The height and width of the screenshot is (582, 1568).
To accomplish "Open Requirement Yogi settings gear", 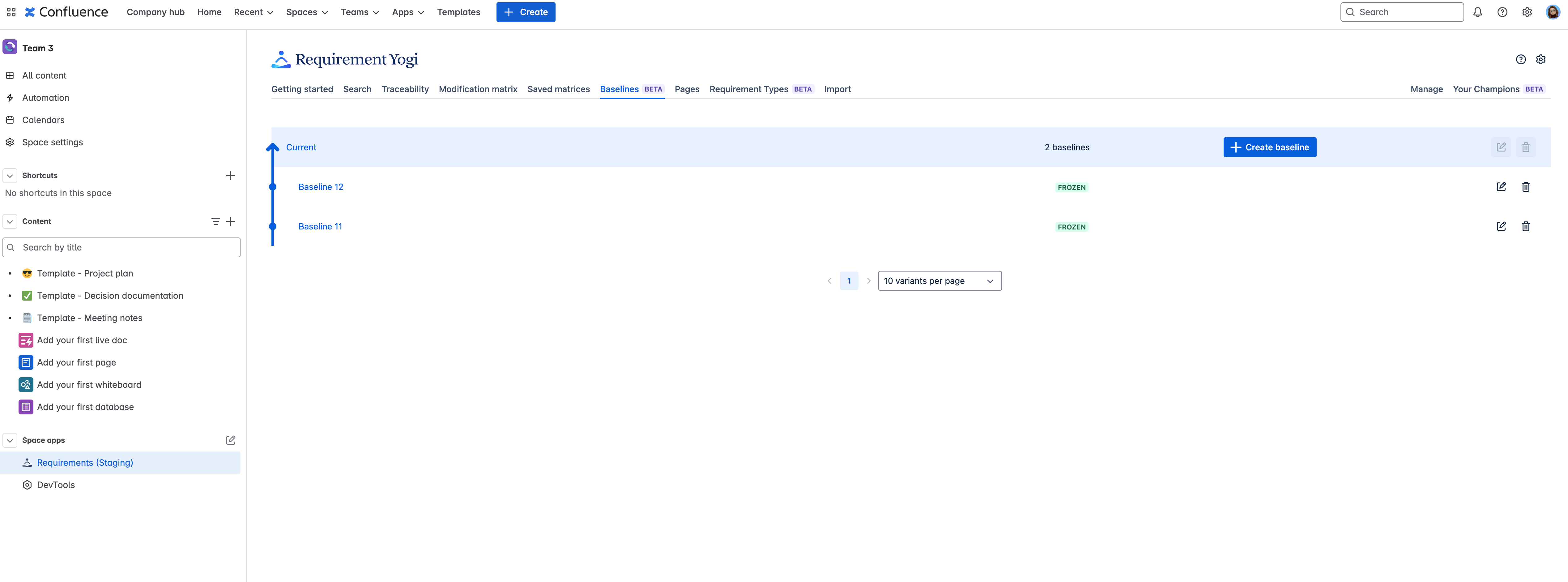I will click(x=1540, y=59).
